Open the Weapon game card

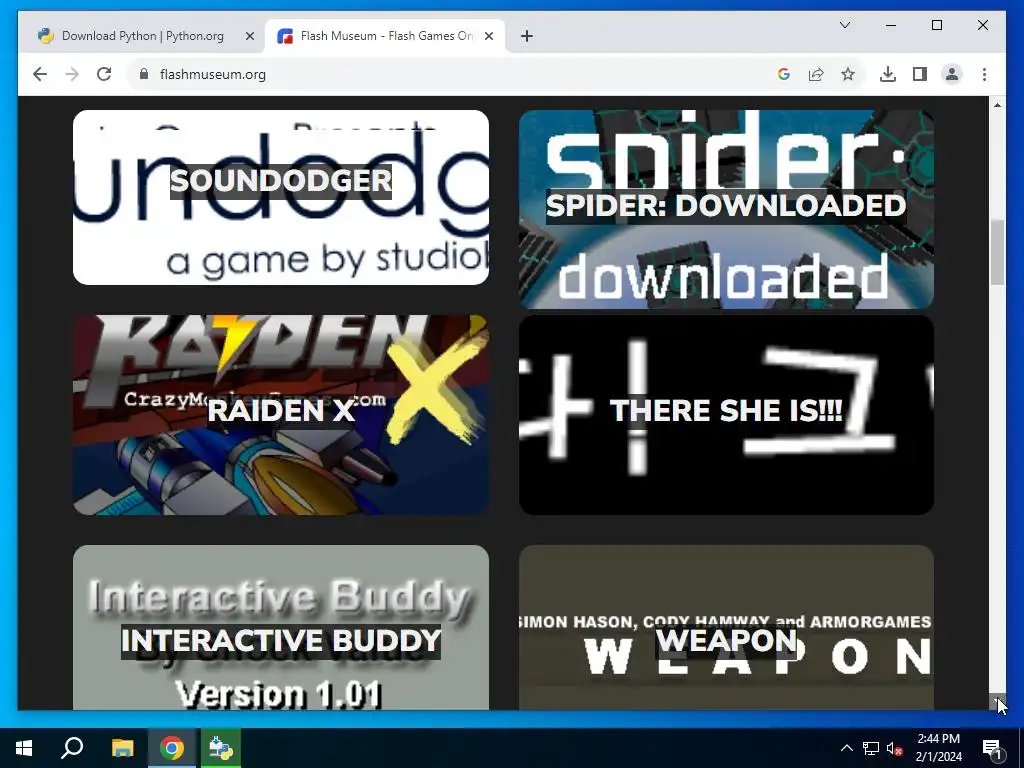point(726,628)
